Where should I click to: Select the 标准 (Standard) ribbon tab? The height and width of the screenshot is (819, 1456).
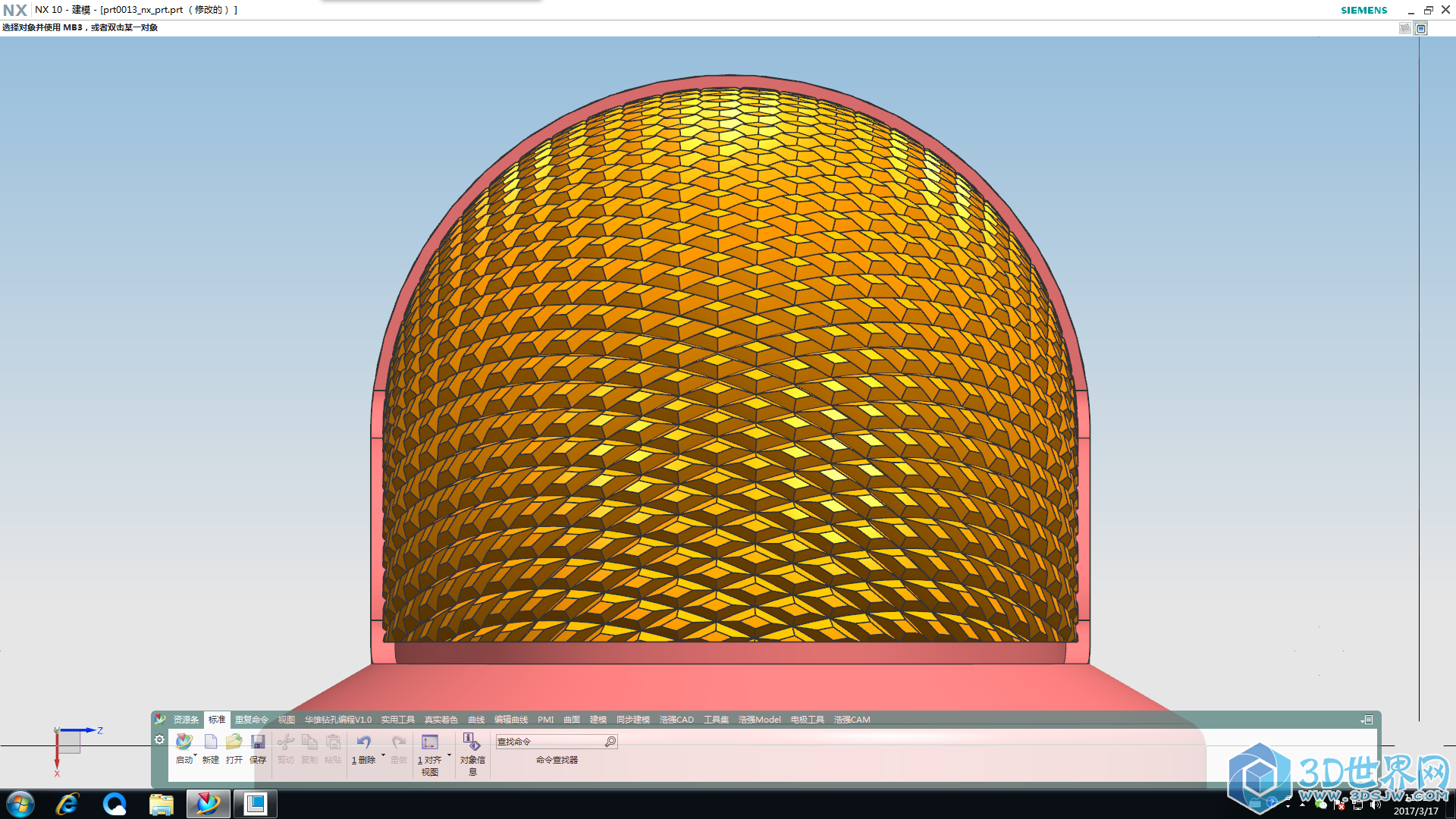(217, 720)
